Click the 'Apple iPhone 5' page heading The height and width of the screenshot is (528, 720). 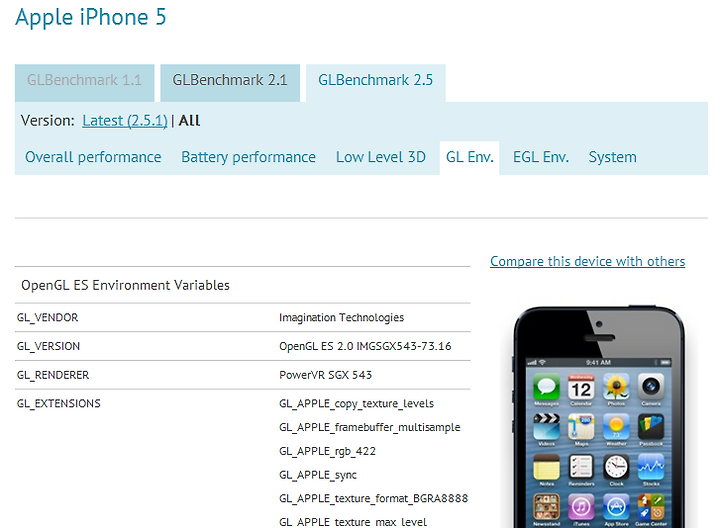pos(90,17)
